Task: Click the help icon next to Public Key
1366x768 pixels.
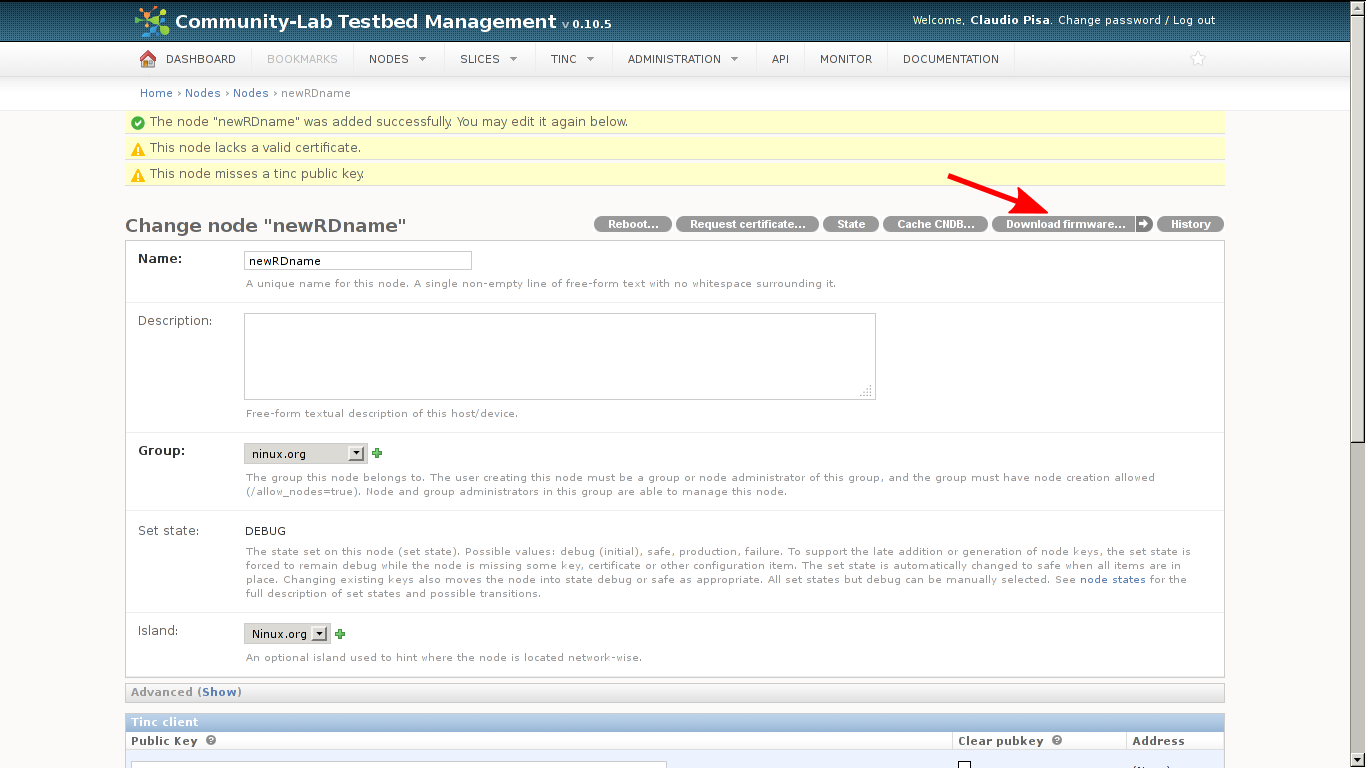Action: click(x=210, y=741)
